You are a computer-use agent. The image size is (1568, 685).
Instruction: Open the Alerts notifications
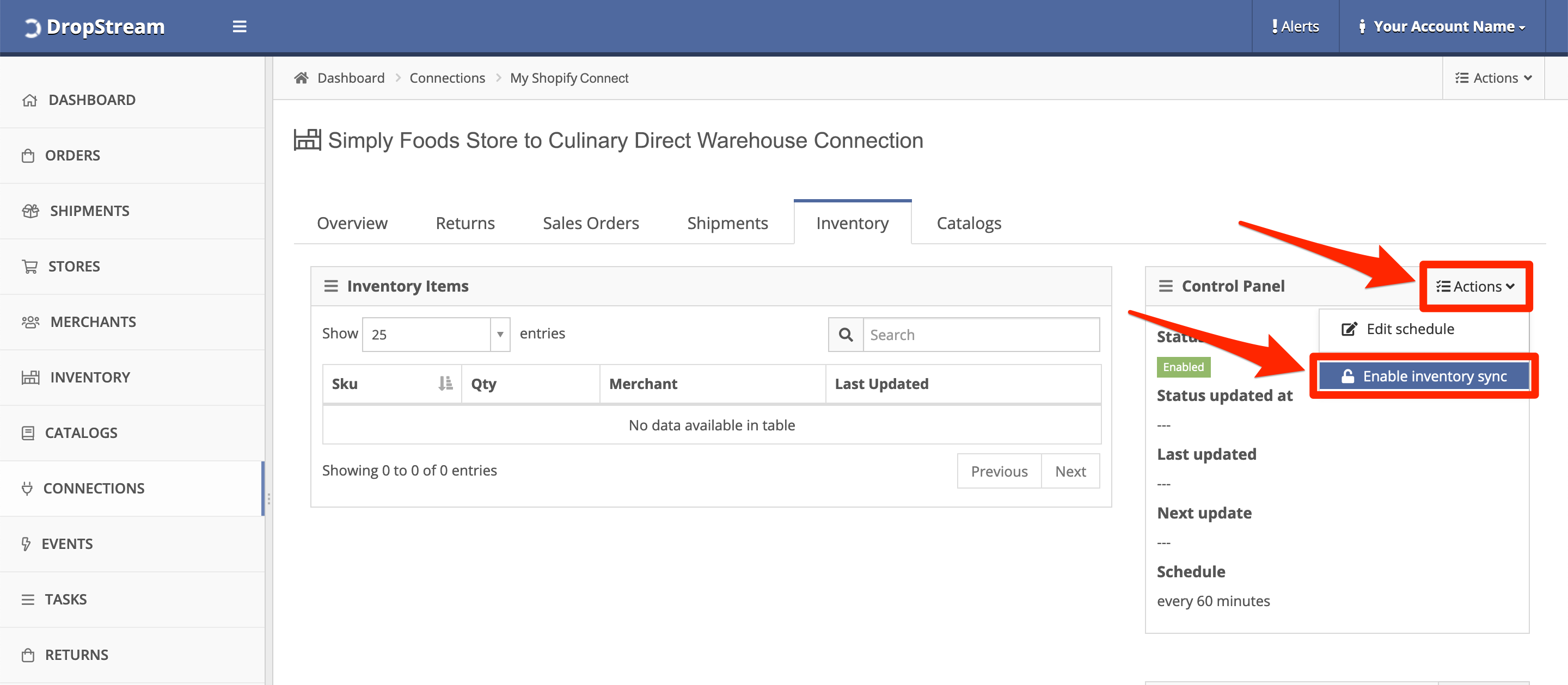pyautogui.click(x=1295, y=27)
